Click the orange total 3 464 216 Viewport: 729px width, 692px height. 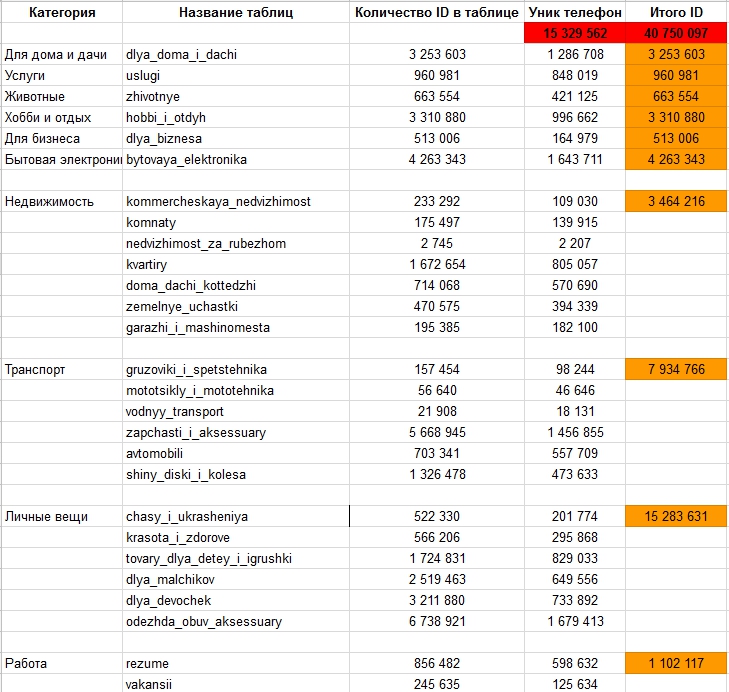tap(676, 201)
